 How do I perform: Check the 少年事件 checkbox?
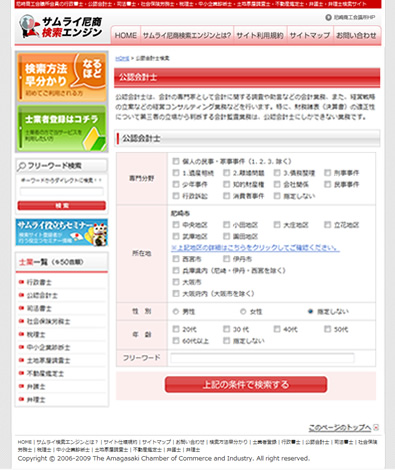point(176,184)
